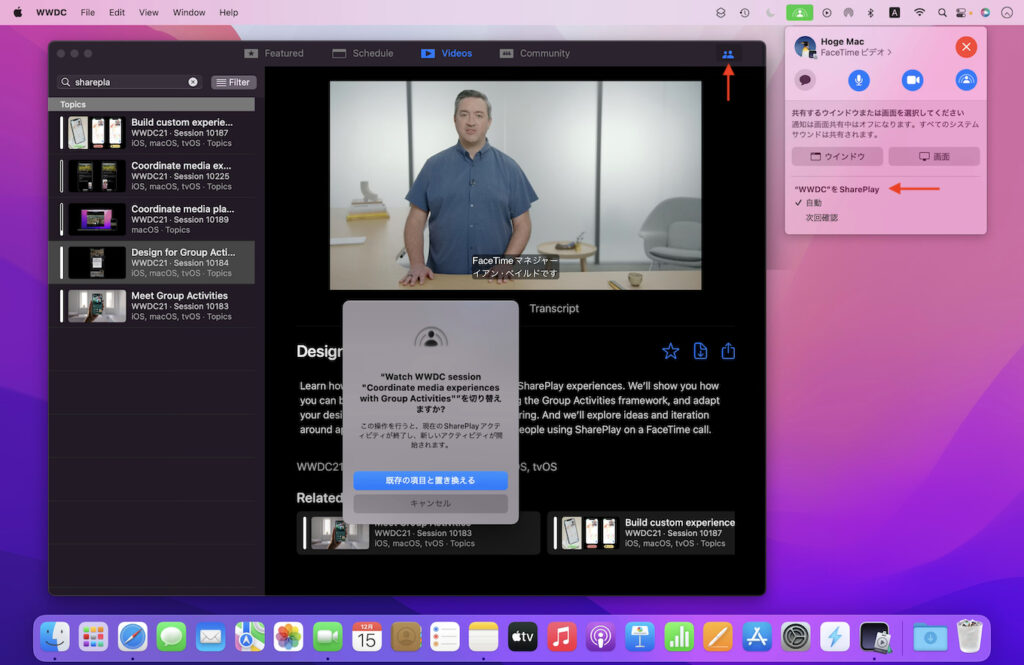Viewport: 1024px width, 665px height.
Task: Open Launchpad in the Dock
Action: [x=93, y=637]
